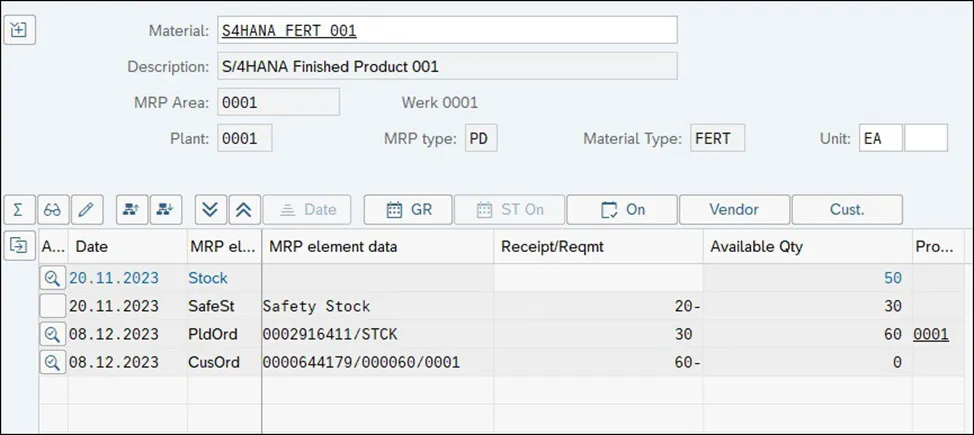Click the Vendor button
Image resolution: width=974 pixels, height=435 pixels.
coord(734,209)
